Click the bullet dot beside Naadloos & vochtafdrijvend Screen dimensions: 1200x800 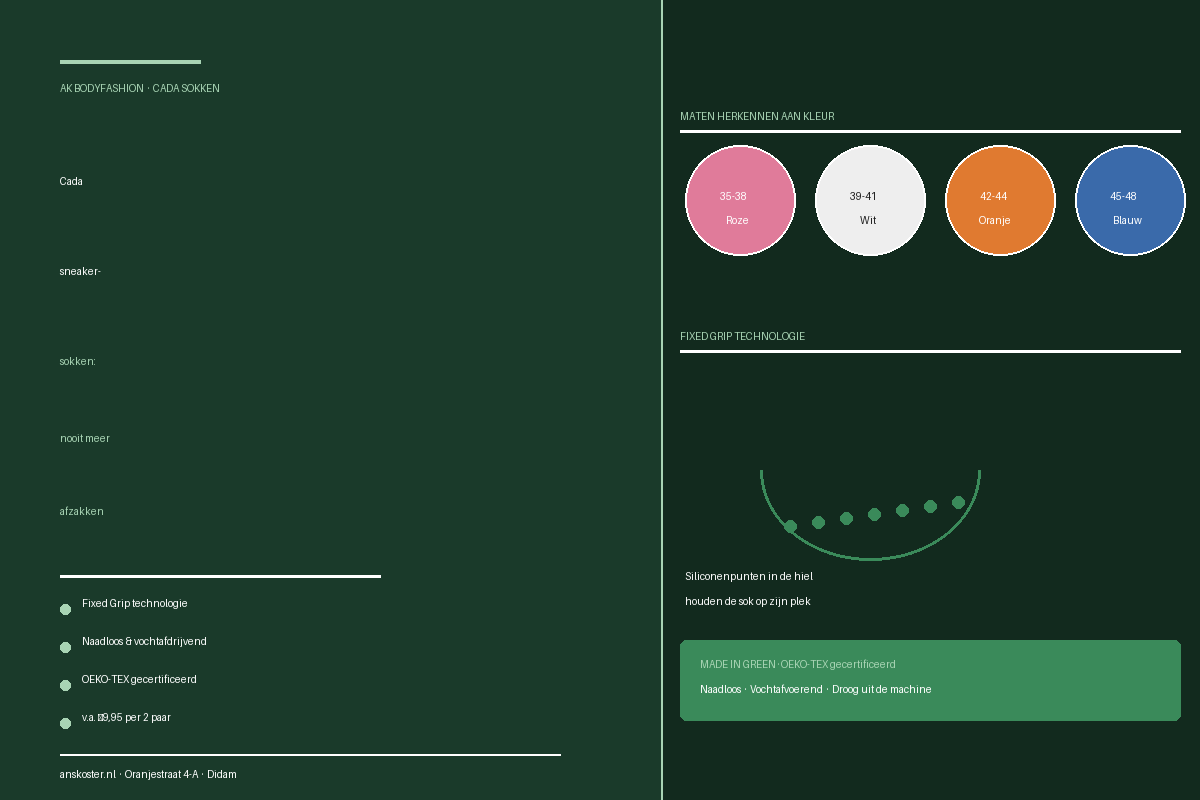click(x=65, y=647)
